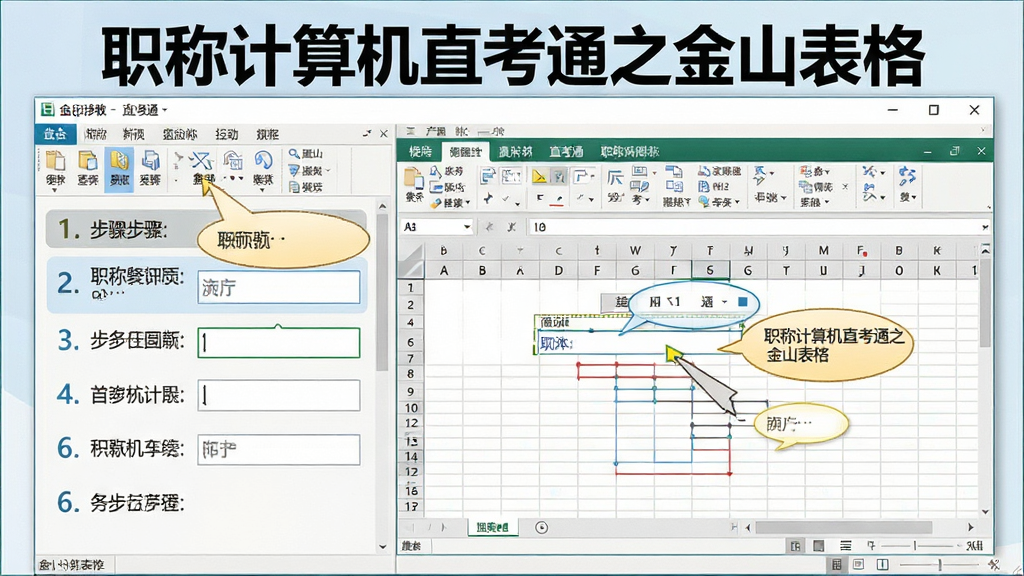The height and width of the screenshot is (576, 1024).
Task: Open the dropdown arrow under the blue swirl icon
Action: pos(263,190)
